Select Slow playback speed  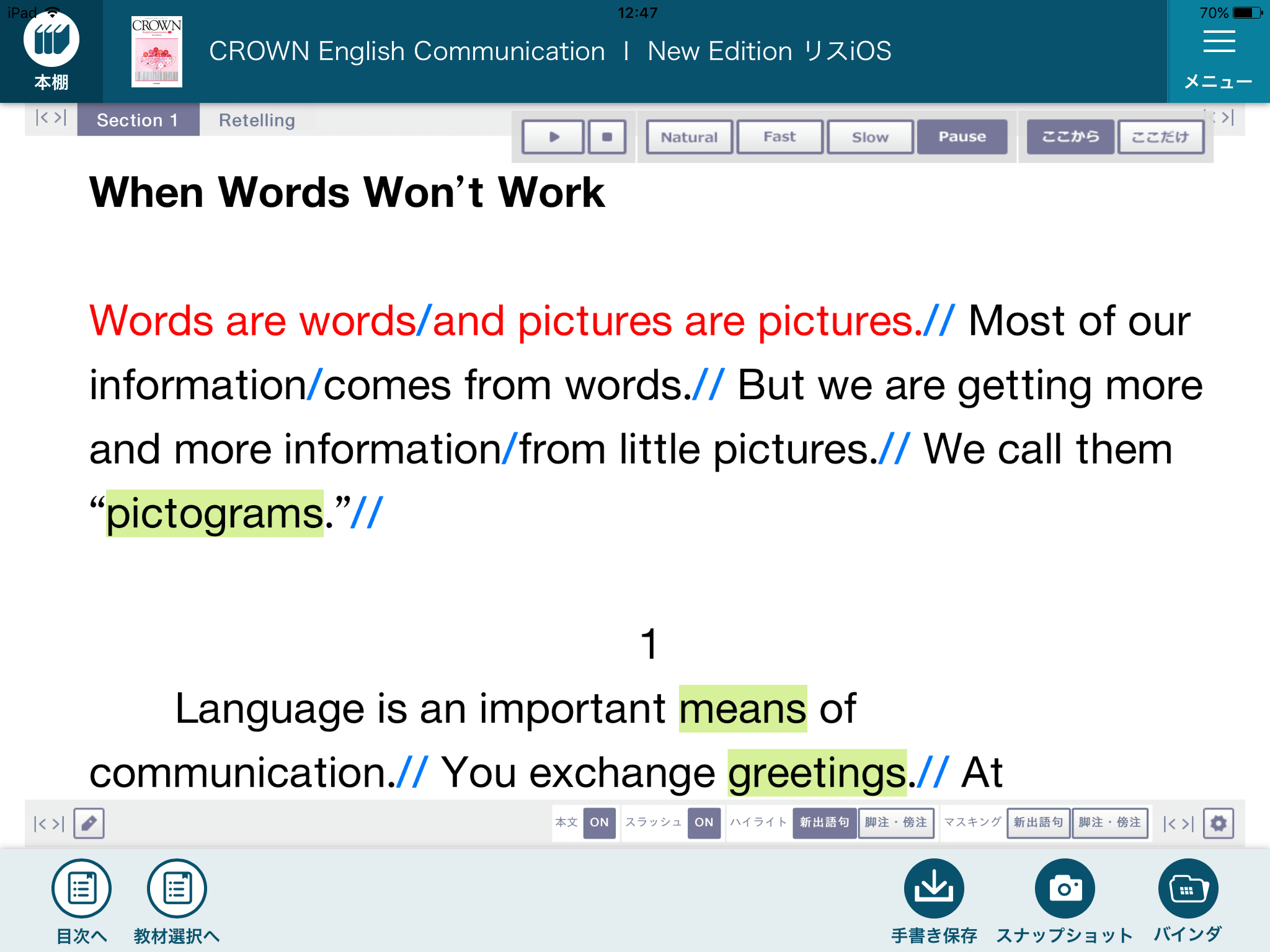pyautogui.click(x=870, y=136)
